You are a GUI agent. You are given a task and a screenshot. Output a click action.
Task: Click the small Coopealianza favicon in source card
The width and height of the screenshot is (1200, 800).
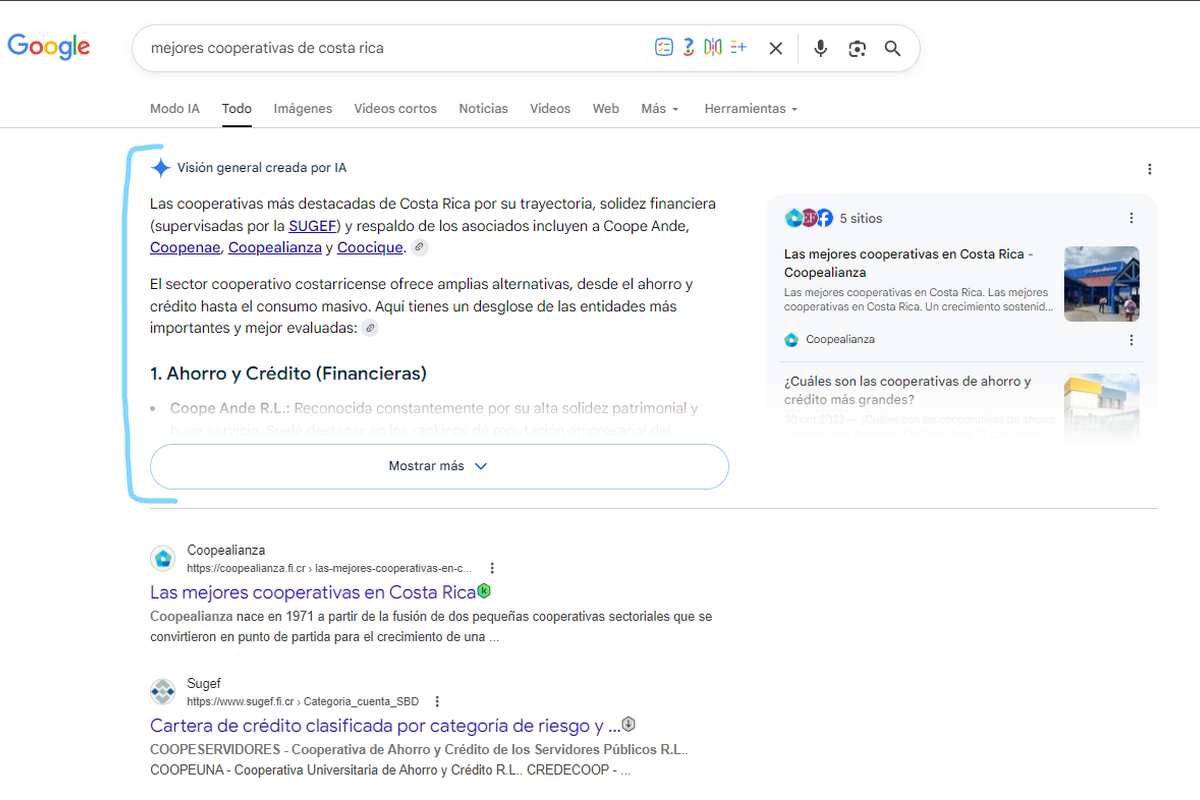[x=792, y=340]
